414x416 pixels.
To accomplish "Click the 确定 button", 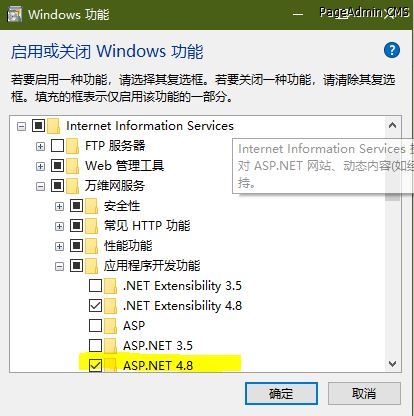I will tap(281, 394).
